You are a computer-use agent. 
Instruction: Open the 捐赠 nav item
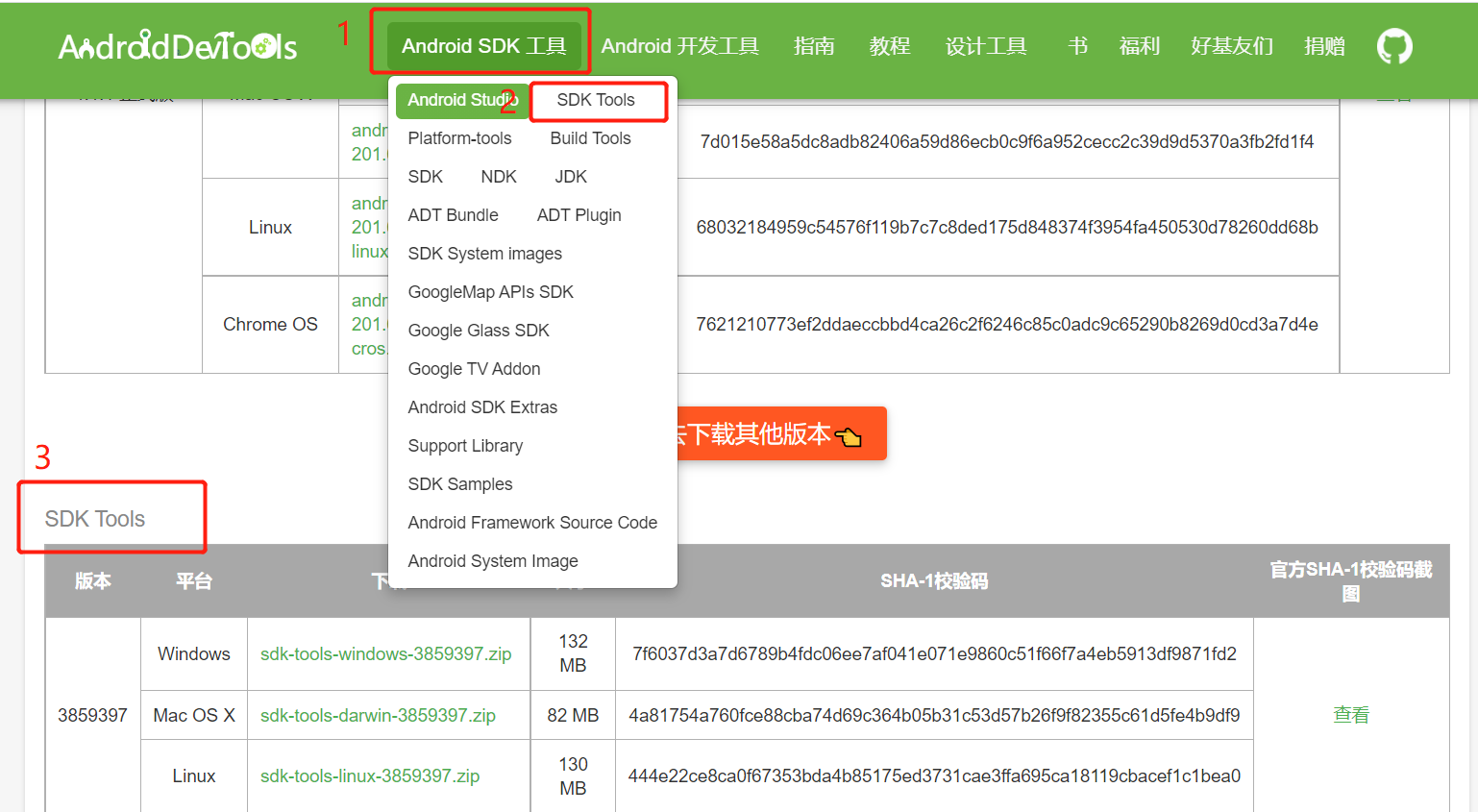(1324, 46)
